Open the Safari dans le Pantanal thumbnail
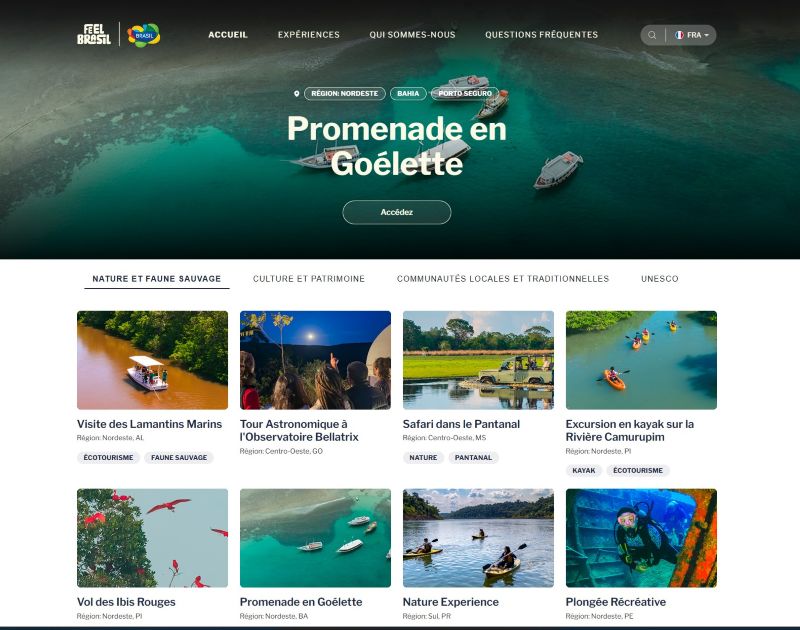The width and height of the screenshot is (800, 630). coord(478,360)
